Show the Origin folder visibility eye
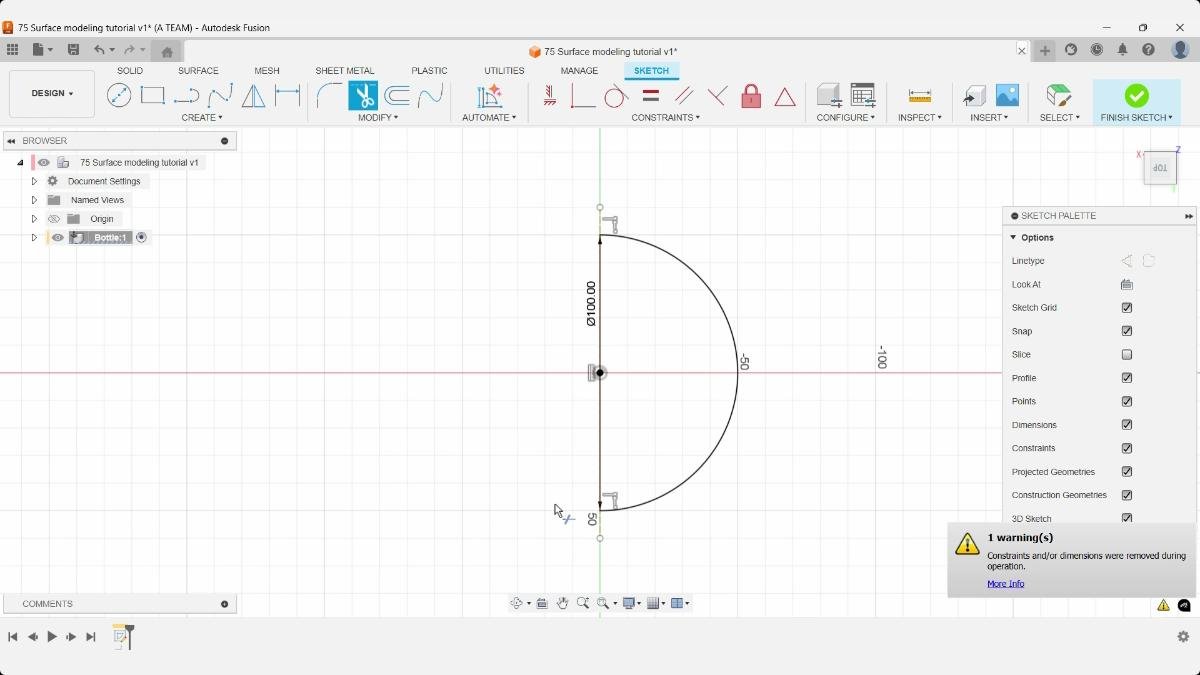Image resolution: width=1200 pixels, height=675 pixels. [54, 219]
